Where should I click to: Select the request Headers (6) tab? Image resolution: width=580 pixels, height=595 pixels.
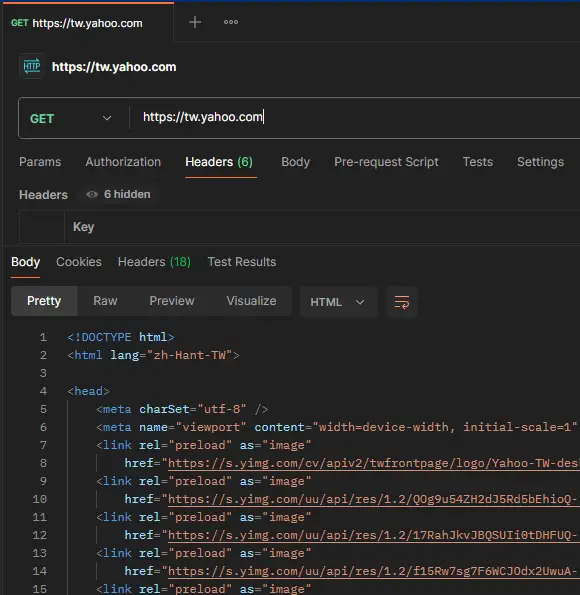(219, 162)
